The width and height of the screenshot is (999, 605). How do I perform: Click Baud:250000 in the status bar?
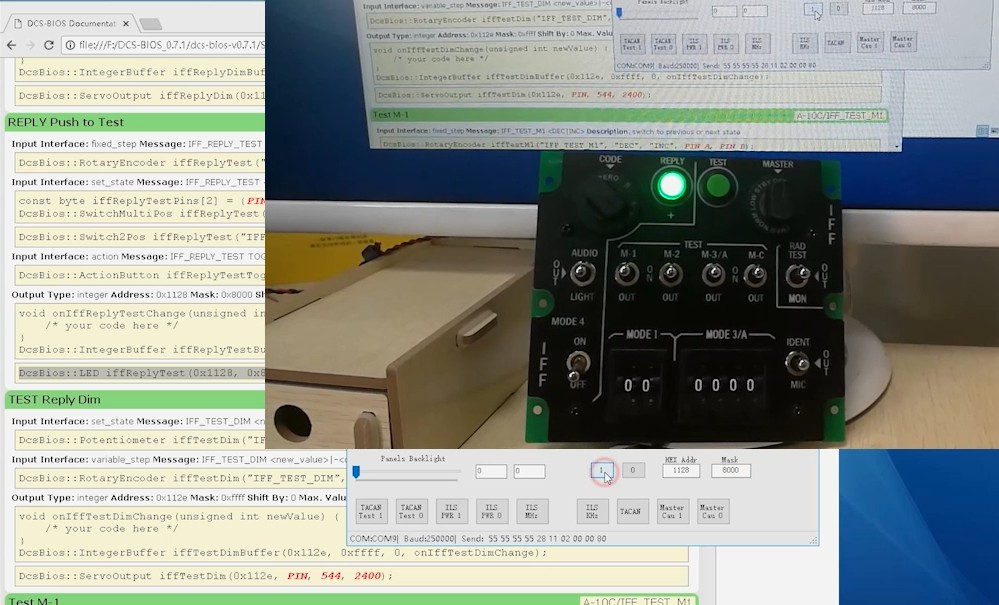(x=429, y=539)
